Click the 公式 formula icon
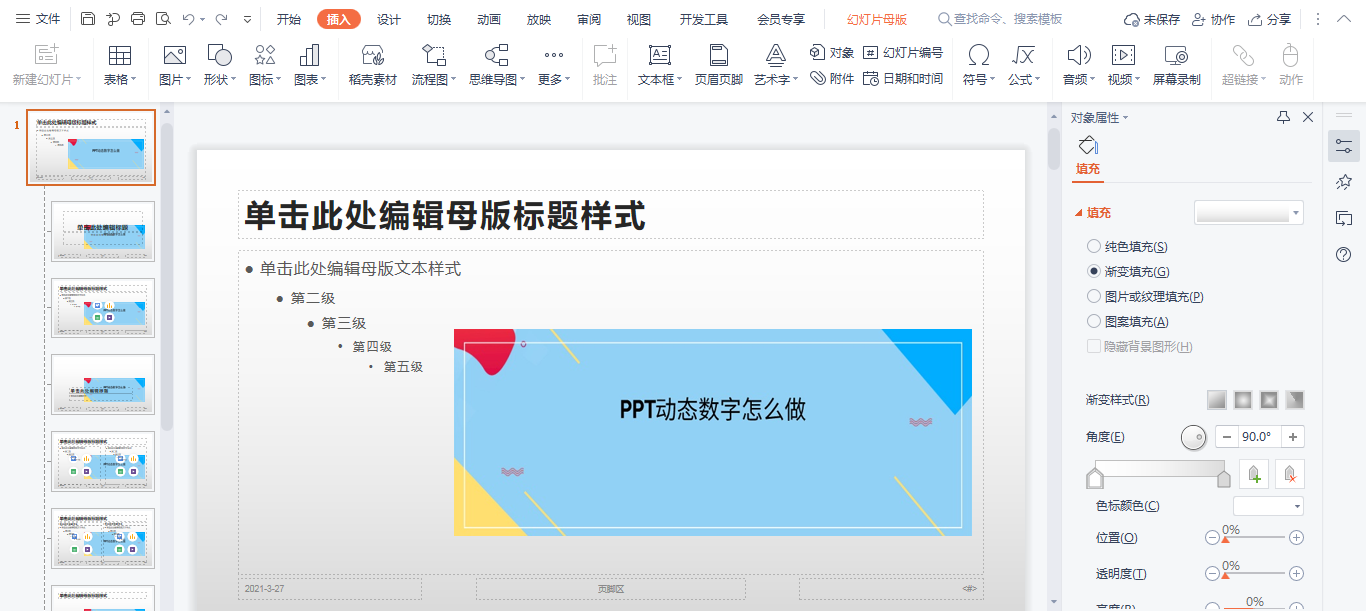The height and width of the screenshot is (611, 1366). click(x=1024, y=55)
